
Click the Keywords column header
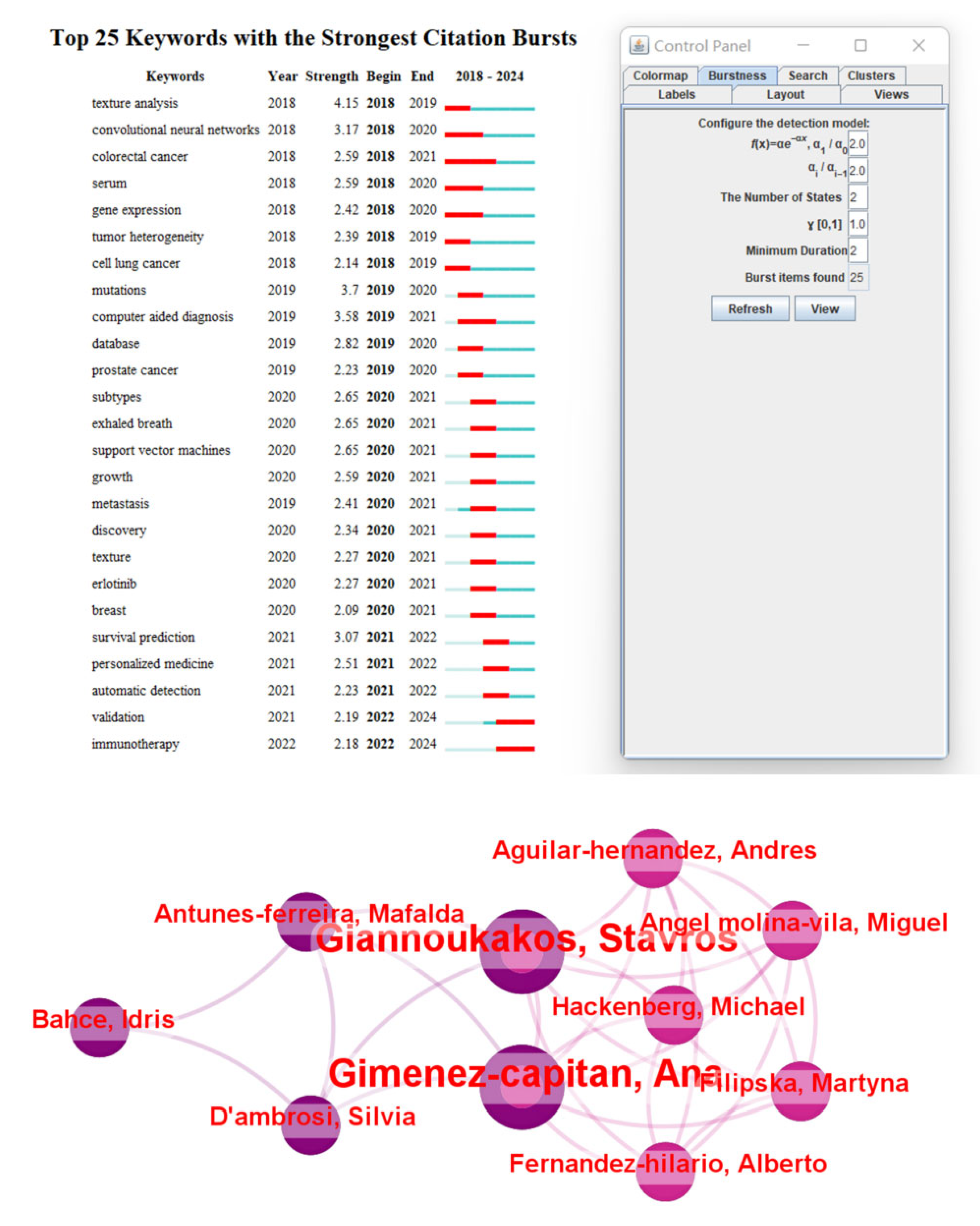point(175,76)
